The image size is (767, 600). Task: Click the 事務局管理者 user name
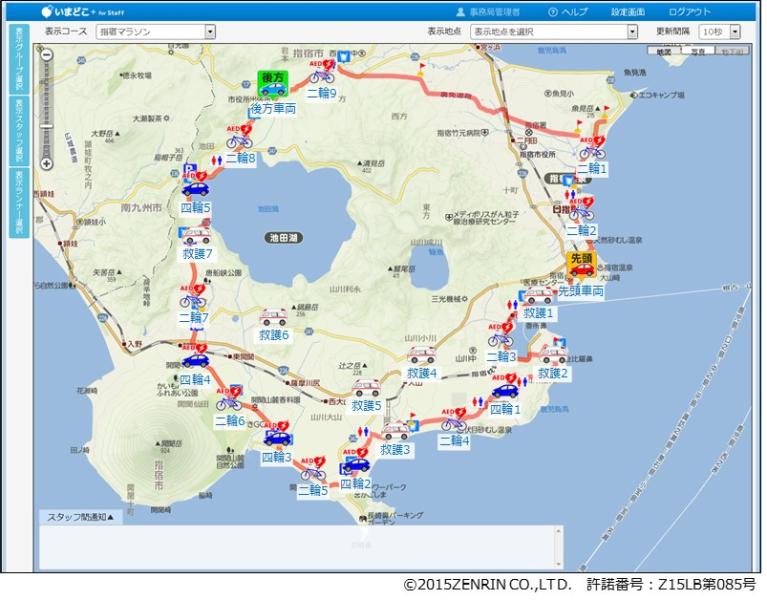point(488,12)
